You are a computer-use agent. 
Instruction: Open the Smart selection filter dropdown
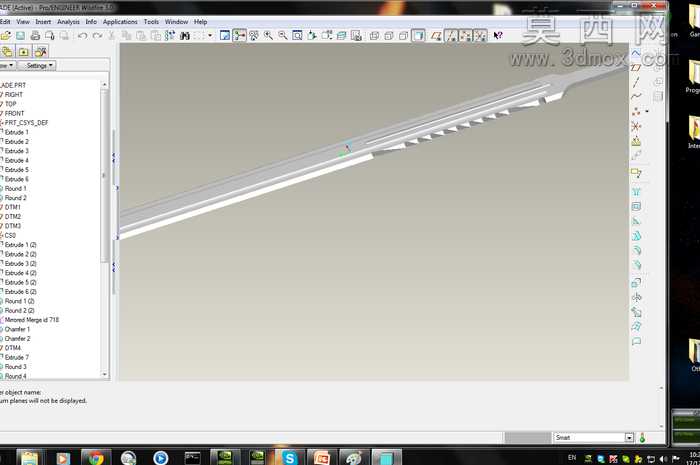pyautogui.click(x=629, y=438)
